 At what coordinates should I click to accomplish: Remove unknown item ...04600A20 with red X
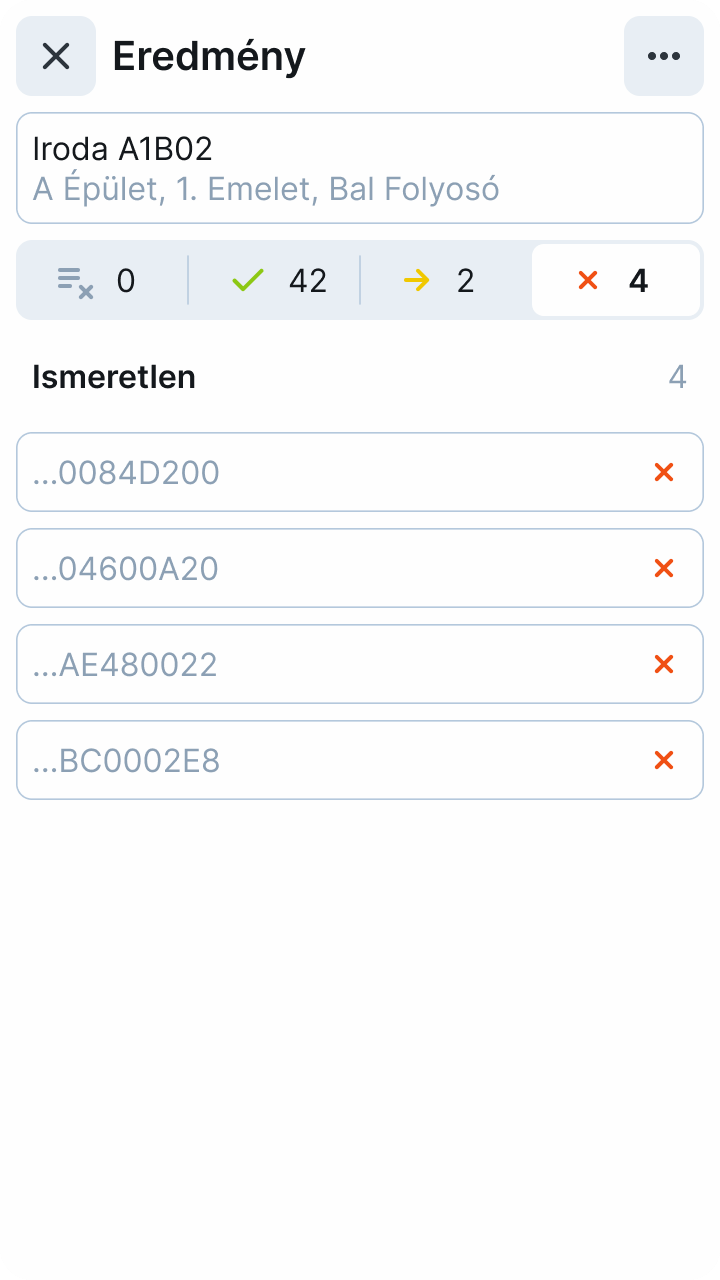(x=663, y=568)
